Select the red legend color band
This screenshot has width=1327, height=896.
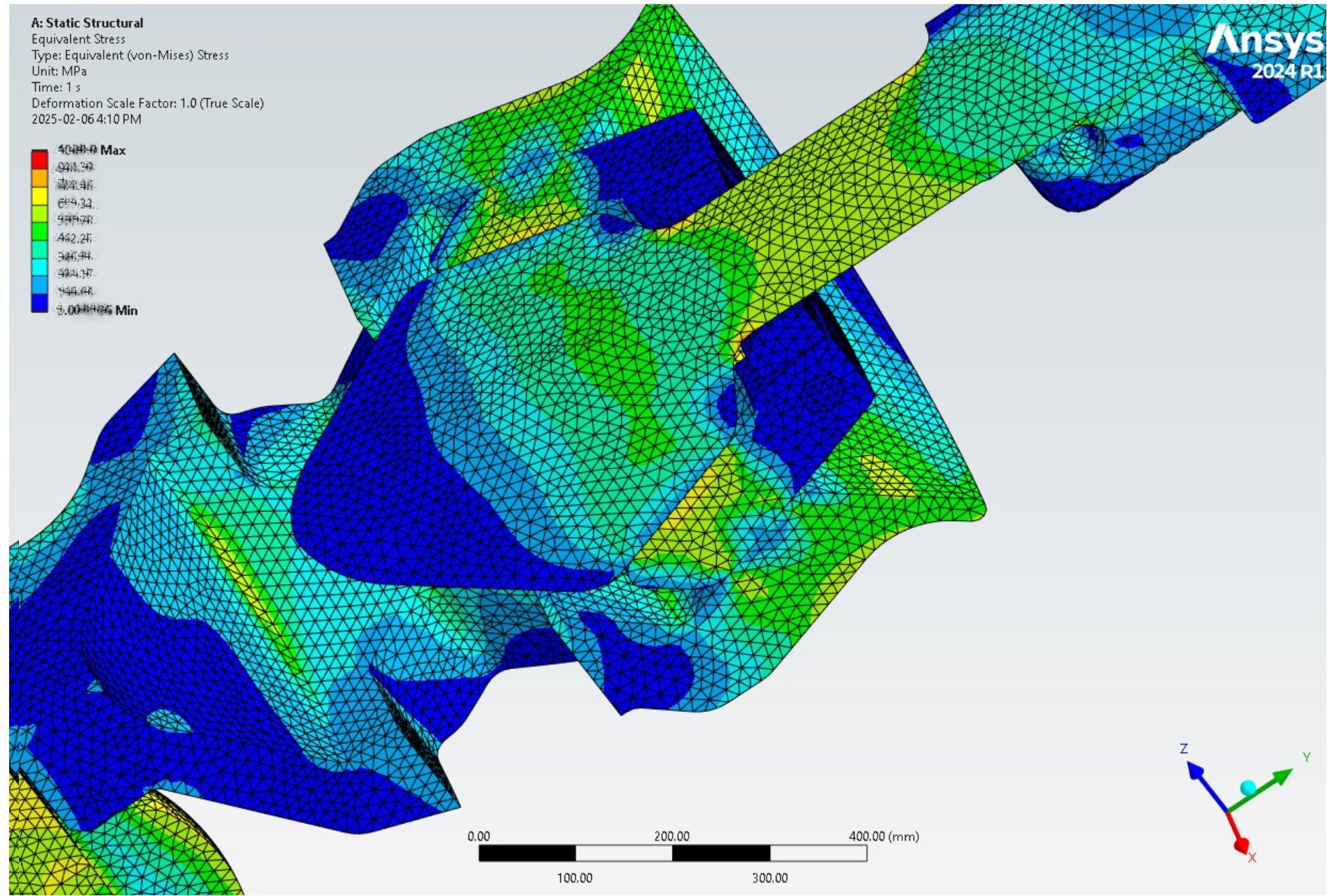pos(39,161)
